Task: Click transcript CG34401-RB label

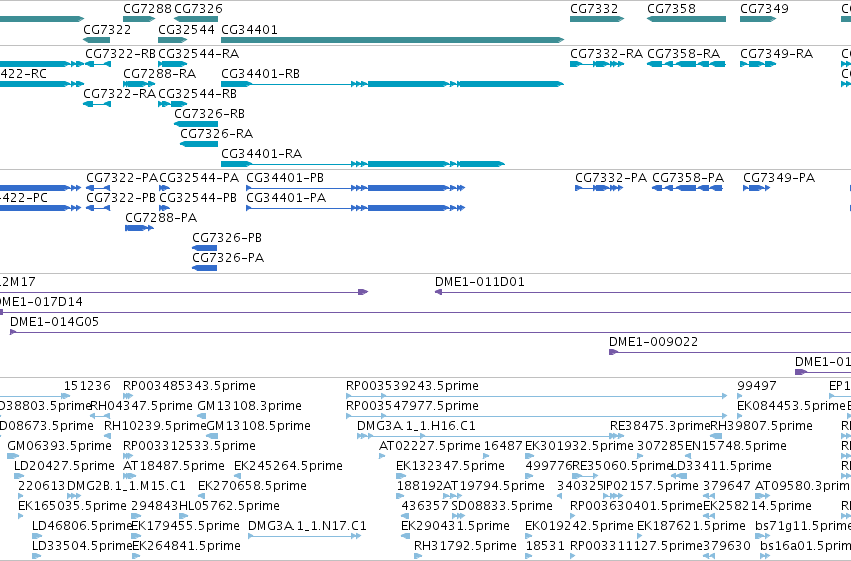Action: [x=261, y=73]
